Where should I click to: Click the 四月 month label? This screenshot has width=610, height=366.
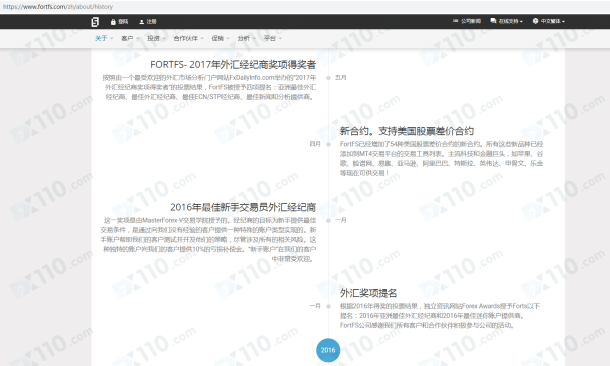(x=315, y=144)
